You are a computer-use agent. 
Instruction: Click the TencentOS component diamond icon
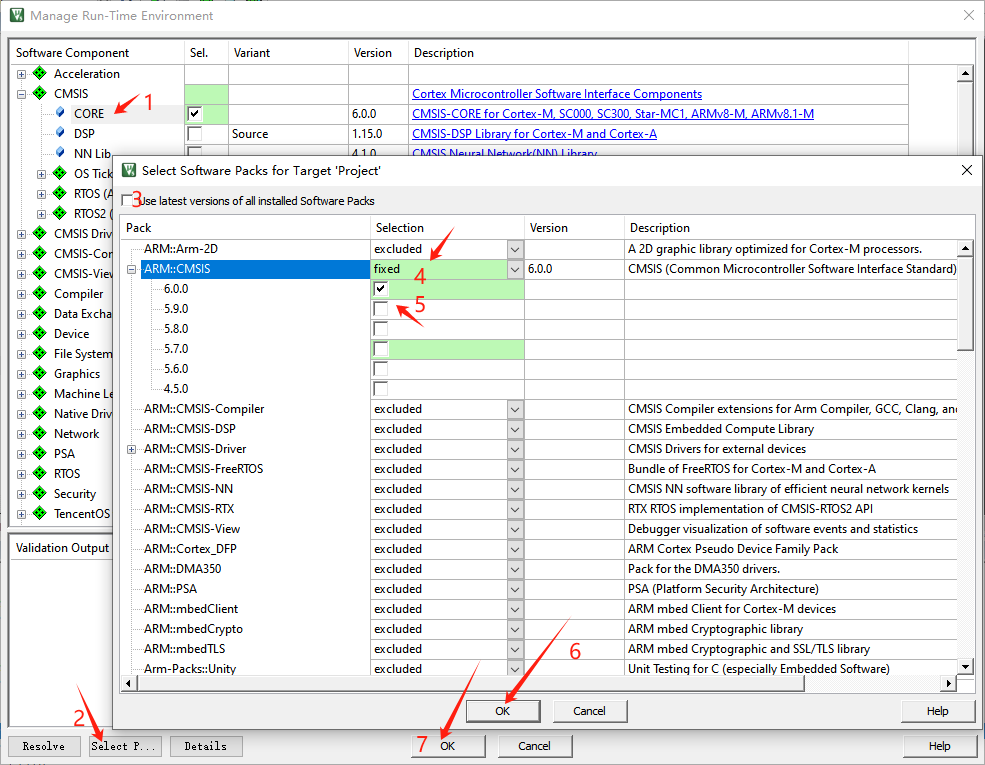(x=40, y=514)
